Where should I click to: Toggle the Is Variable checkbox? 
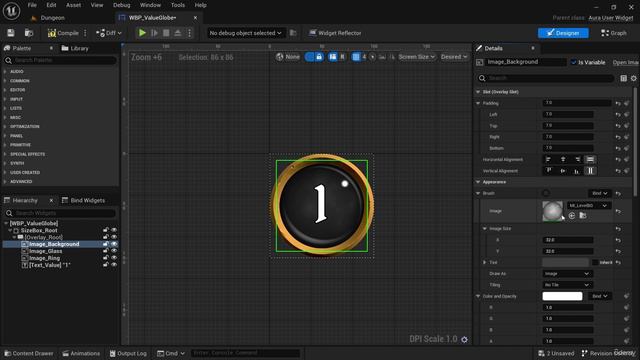pyautogui.click(x=573, y=62)
